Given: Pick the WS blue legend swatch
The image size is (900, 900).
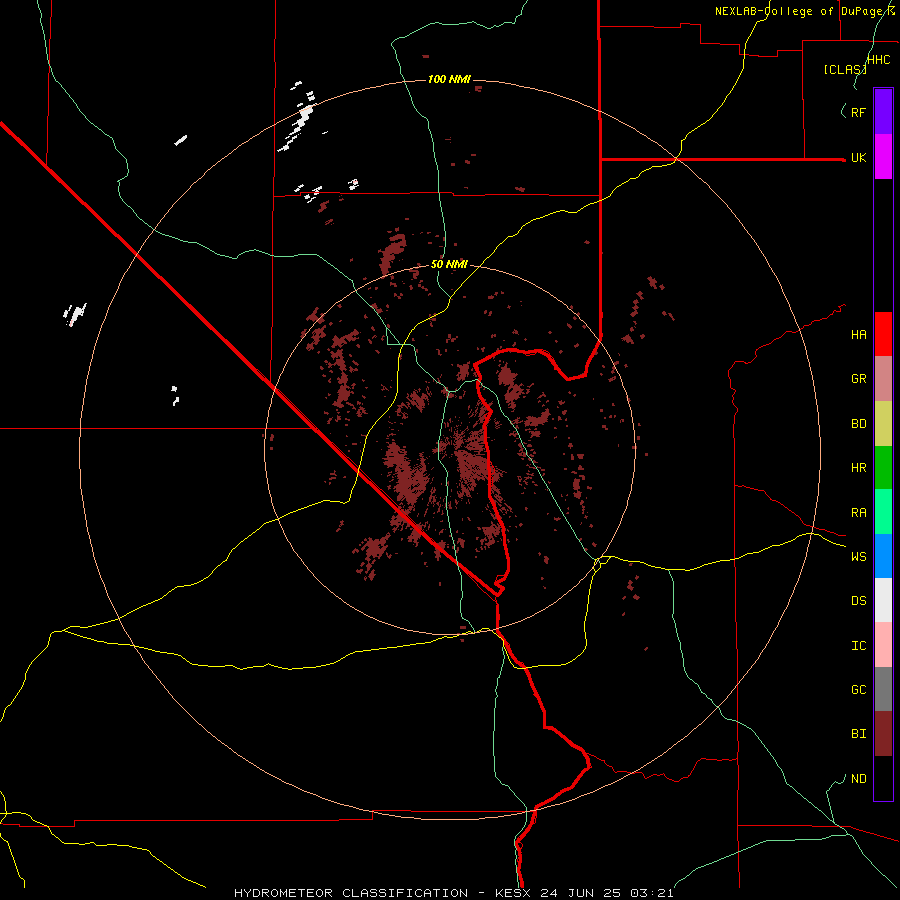Looking at the screenshot, I should 883,556.
